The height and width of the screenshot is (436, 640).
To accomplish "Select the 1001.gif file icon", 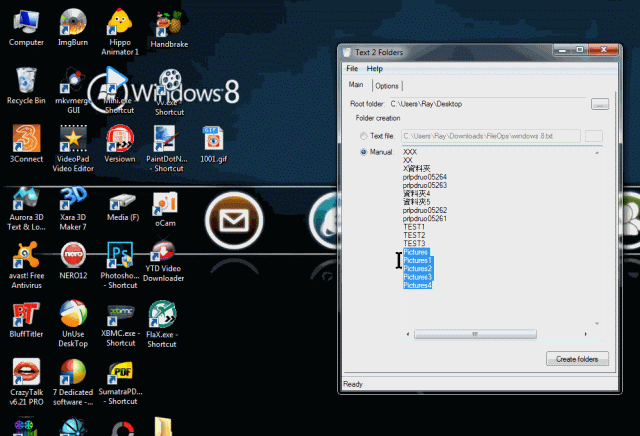I will click(213, 144).
